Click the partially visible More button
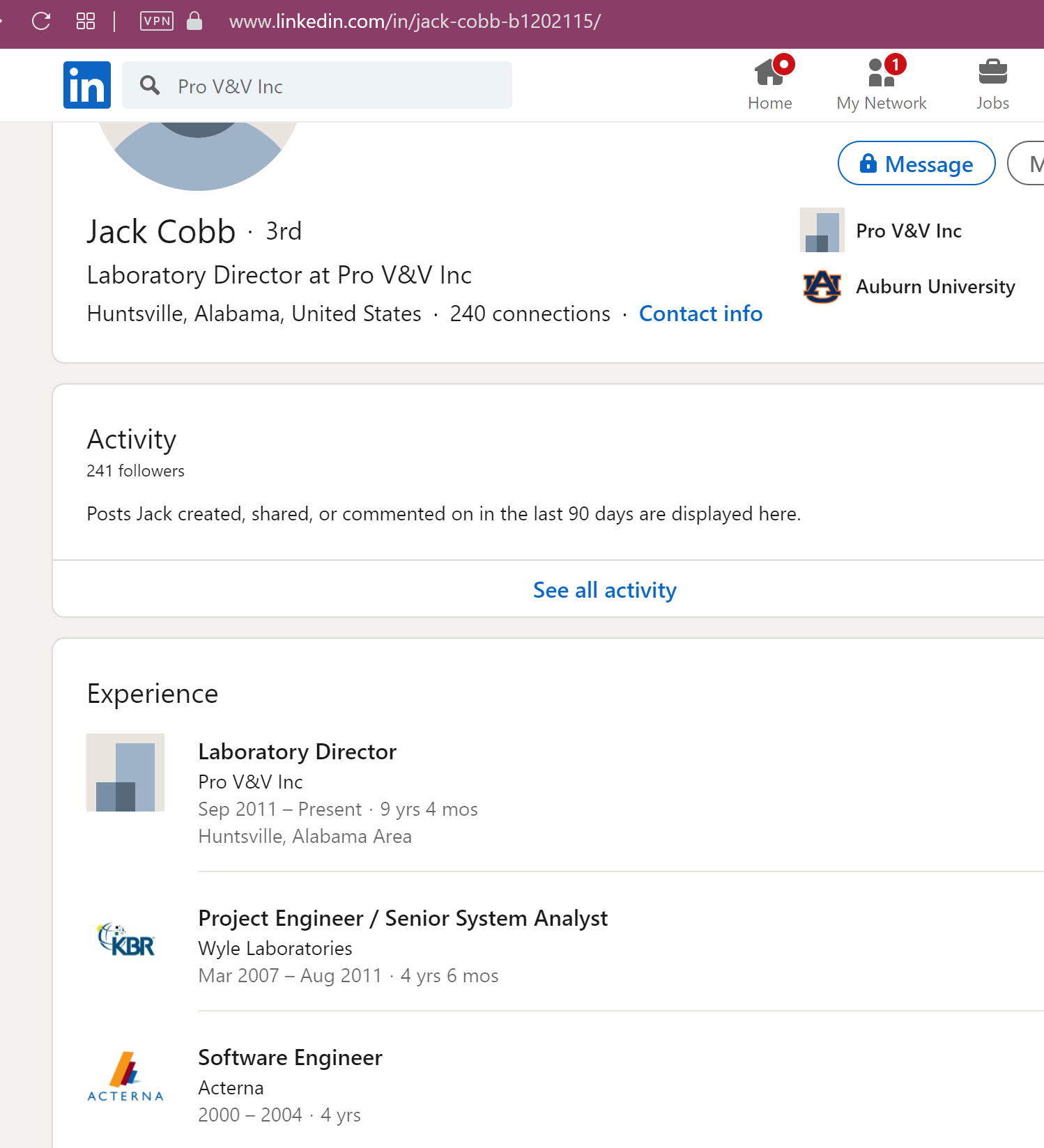1044x1148 pixels. pos(1026,163)
